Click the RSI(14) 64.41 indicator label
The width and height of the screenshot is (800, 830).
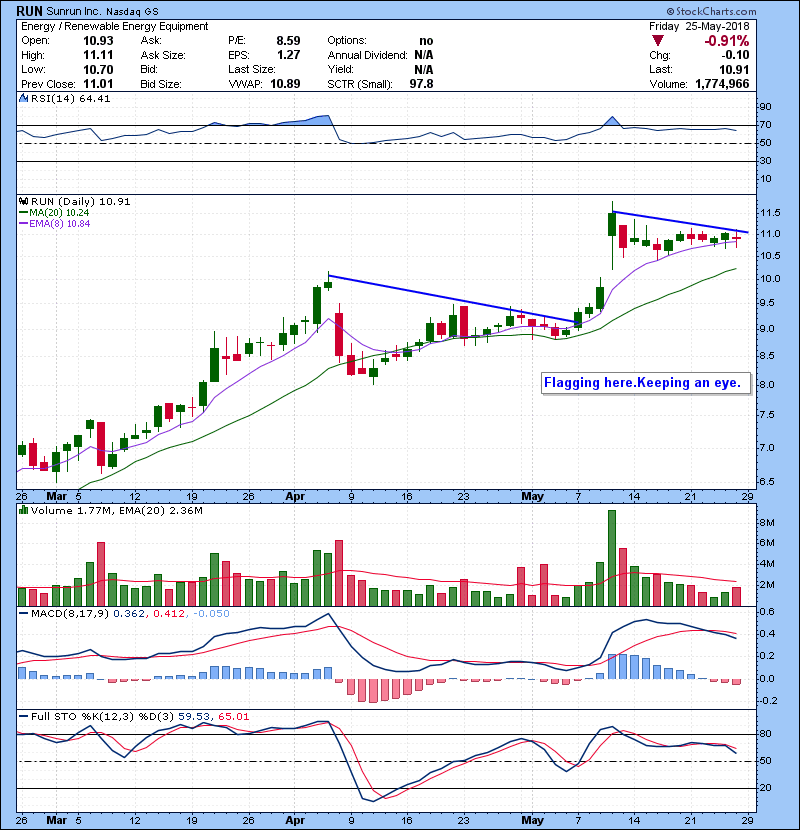pos(70,98)
